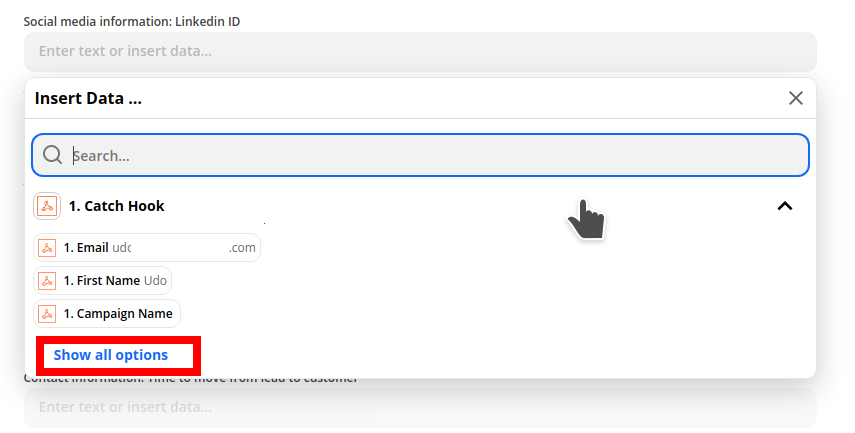
Task: Insert the 1. Campaign Name data pill
Action: [107, 314]
